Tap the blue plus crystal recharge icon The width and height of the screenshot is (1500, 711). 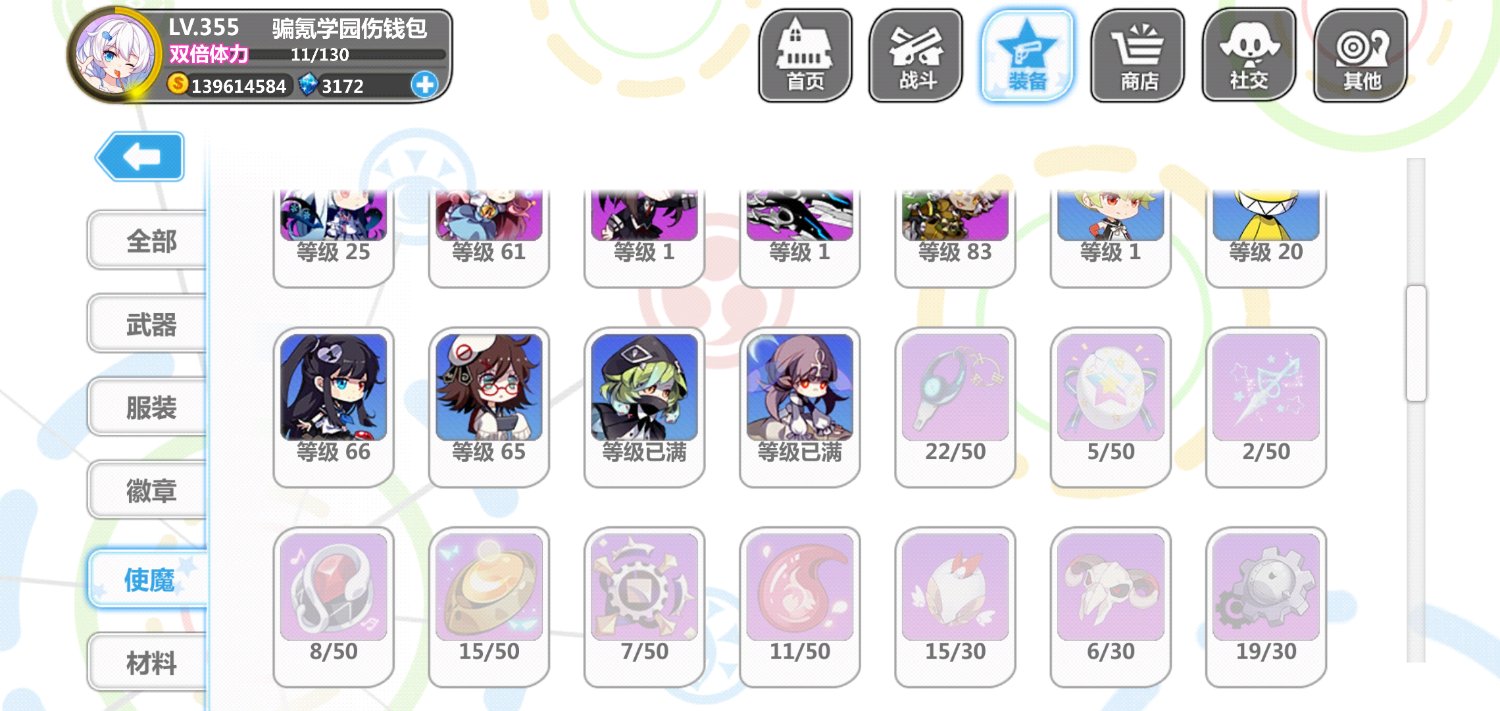(425, 85)
